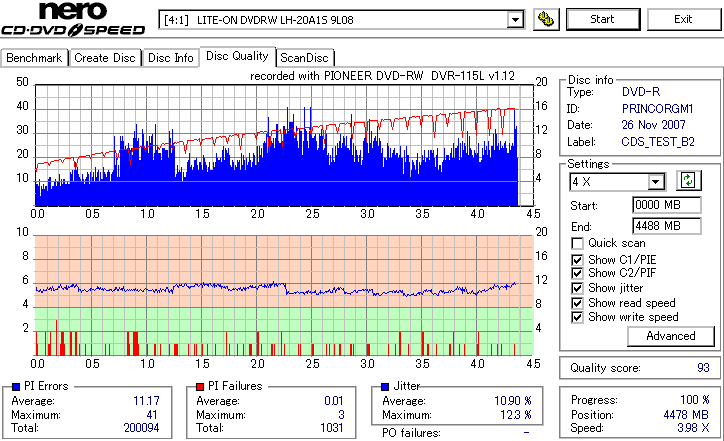724x441 pixels.
Task: Click the PI Errors average 11.17
Action: click(146, 401)
